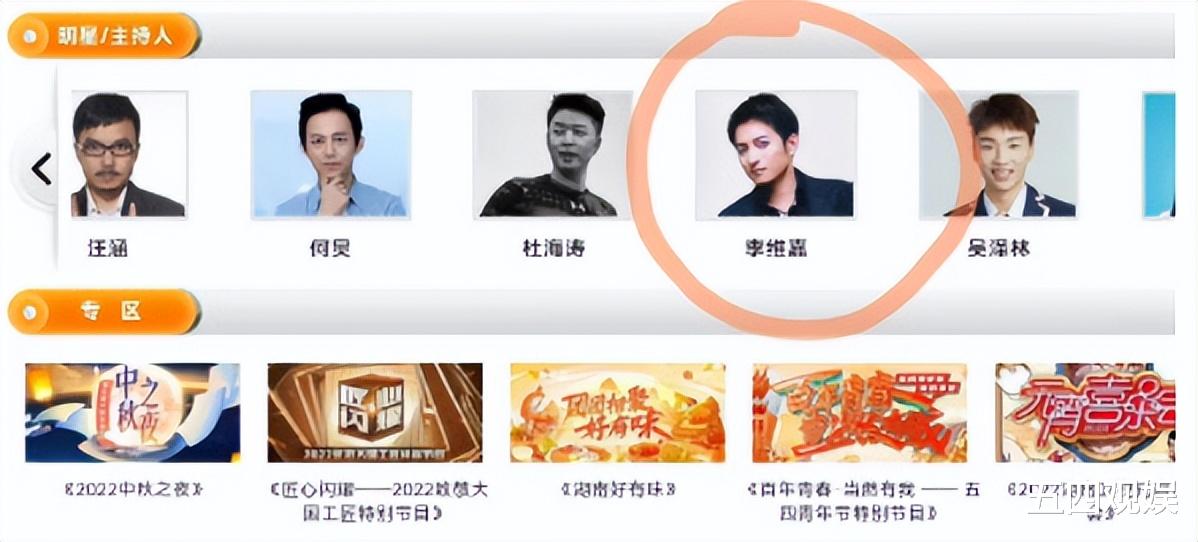This screenshot has height=542, width=1198.
Task: Open the 吴泽林 name link
Action: pos(998,248)
